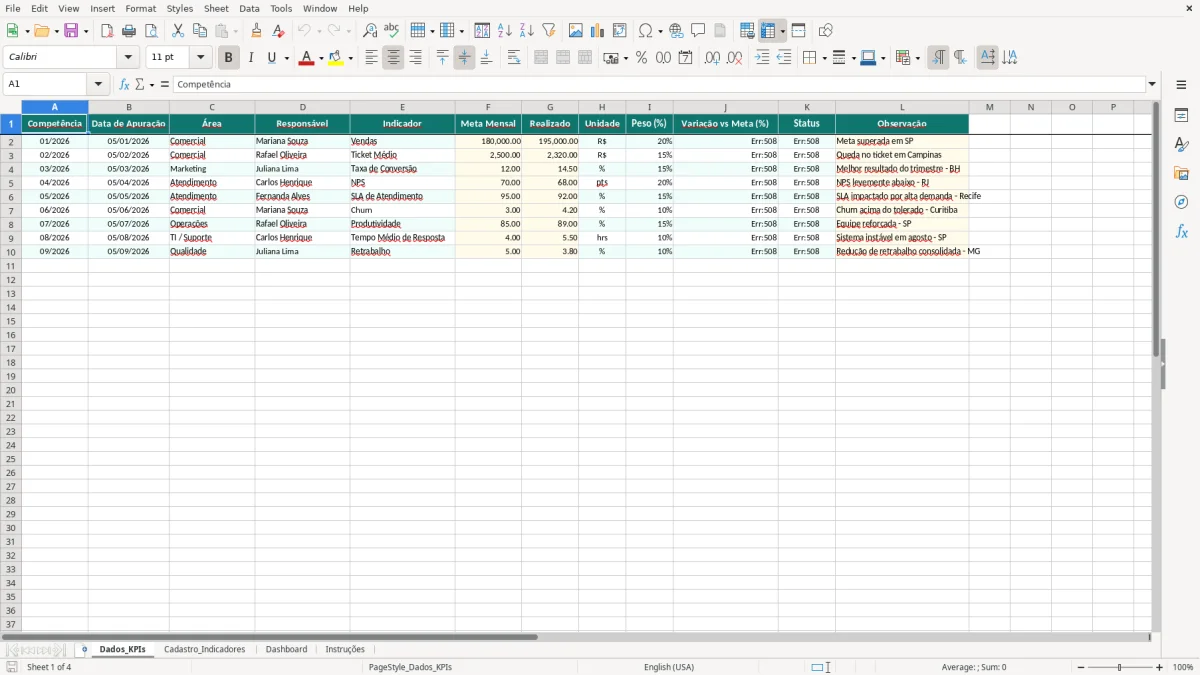Add a decimal place

(712, 58)
